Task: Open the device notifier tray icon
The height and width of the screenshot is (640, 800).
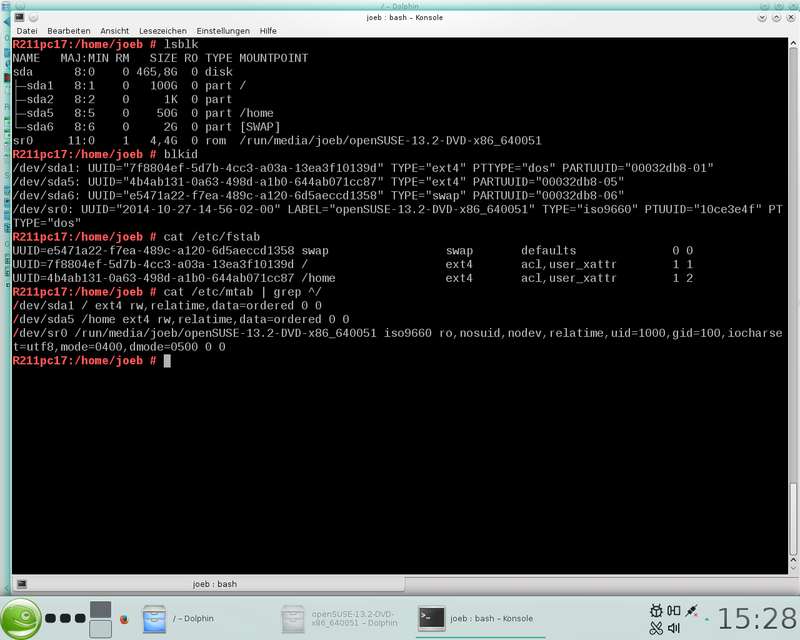Action: (x=673, y=610)
